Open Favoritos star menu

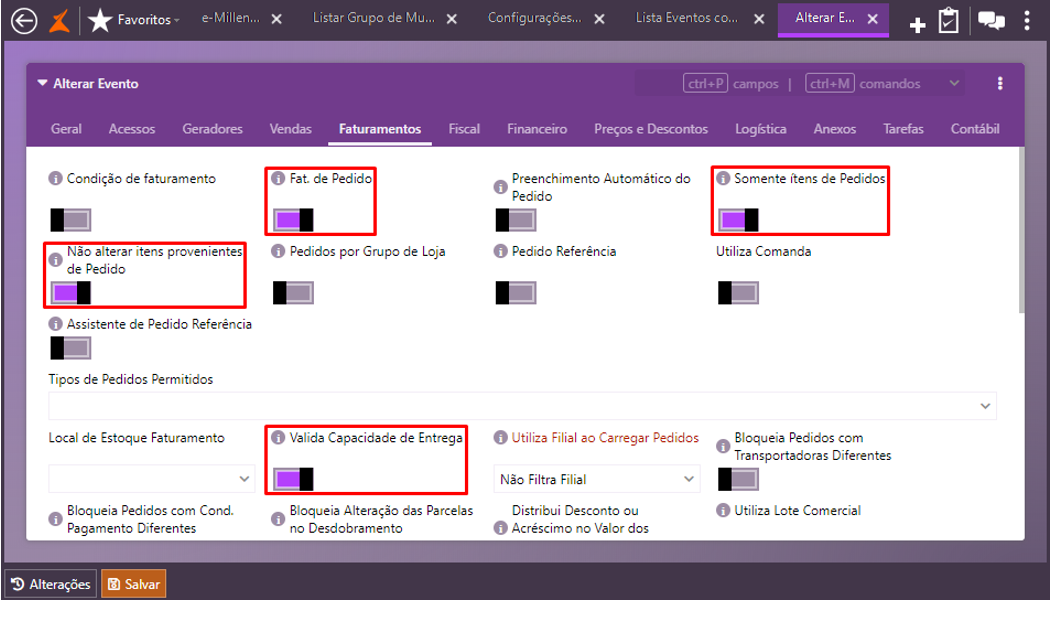point(133,20)
